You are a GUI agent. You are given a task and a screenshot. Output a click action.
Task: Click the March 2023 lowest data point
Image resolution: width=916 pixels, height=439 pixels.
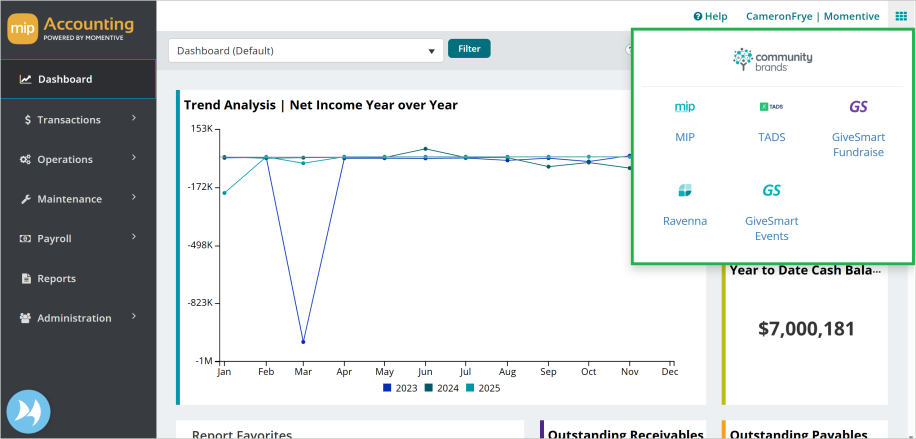point(303,342)
